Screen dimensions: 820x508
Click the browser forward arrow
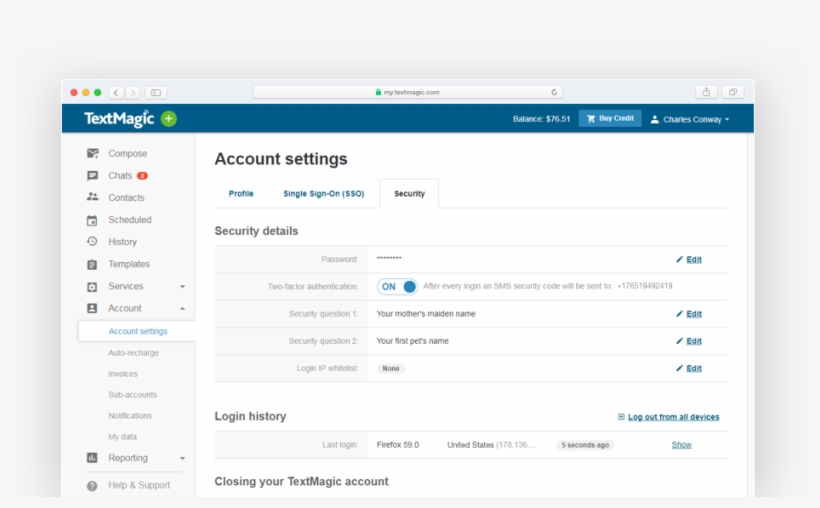pos(133,93)
